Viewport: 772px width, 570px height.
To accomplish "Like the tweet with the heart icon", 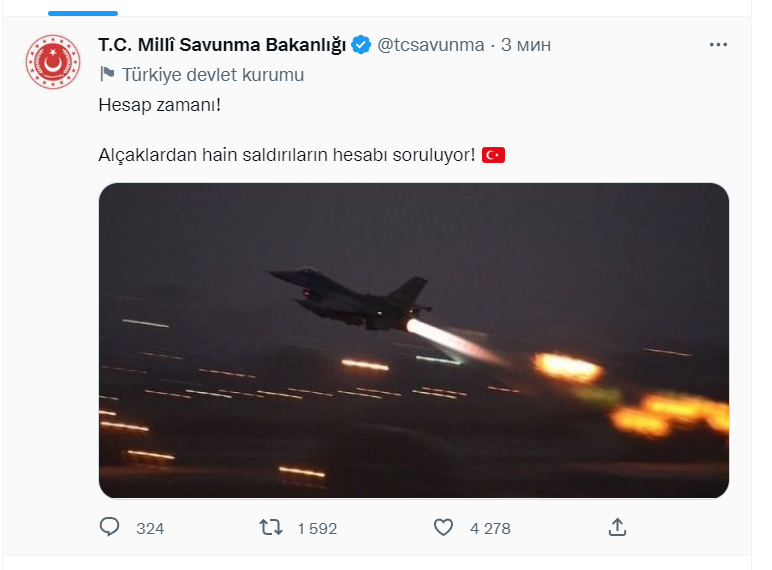I will click(445, 527).
